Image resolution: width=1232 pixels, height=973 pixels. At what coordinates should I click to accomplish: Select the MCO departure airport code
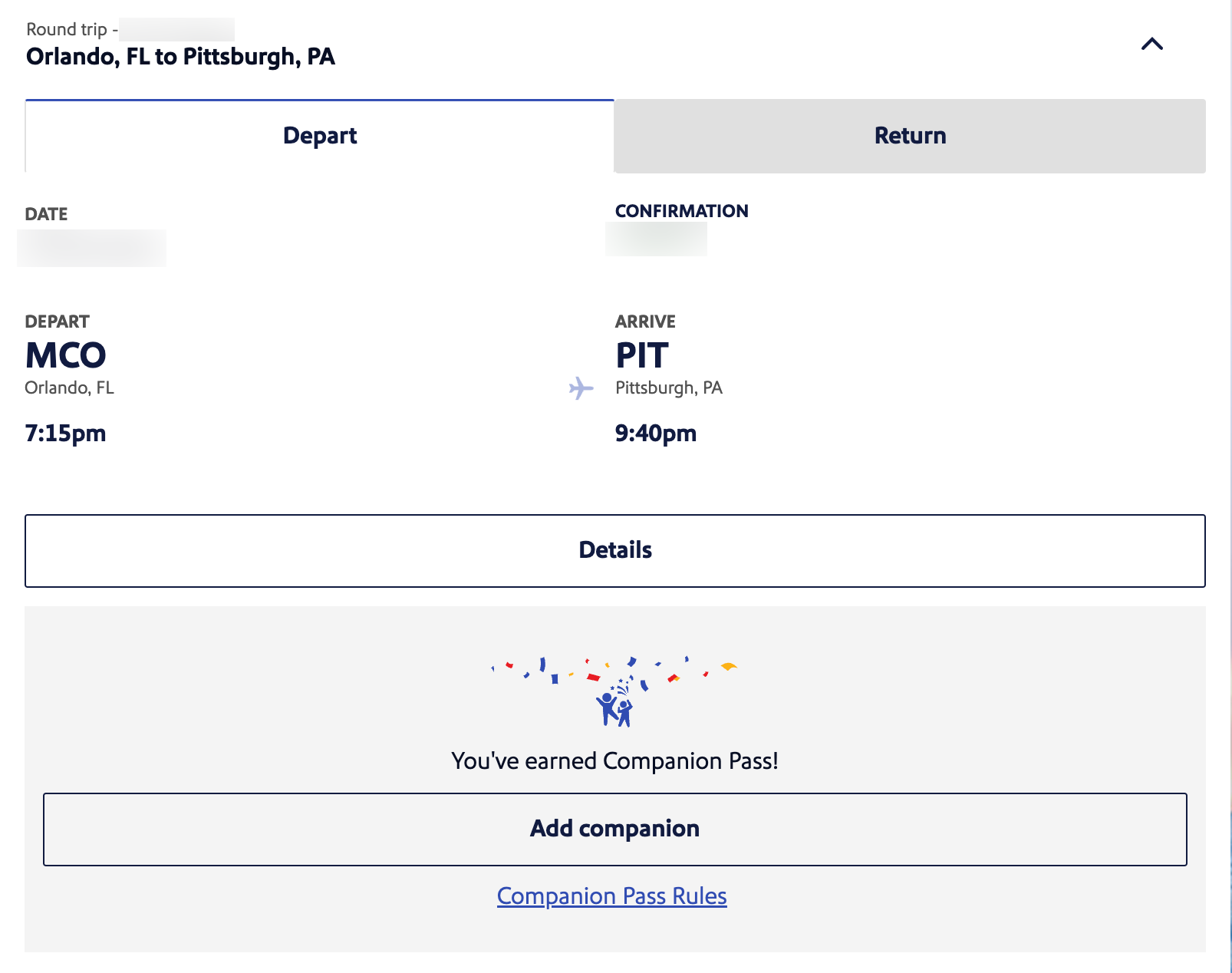click(x=65, y=355)
